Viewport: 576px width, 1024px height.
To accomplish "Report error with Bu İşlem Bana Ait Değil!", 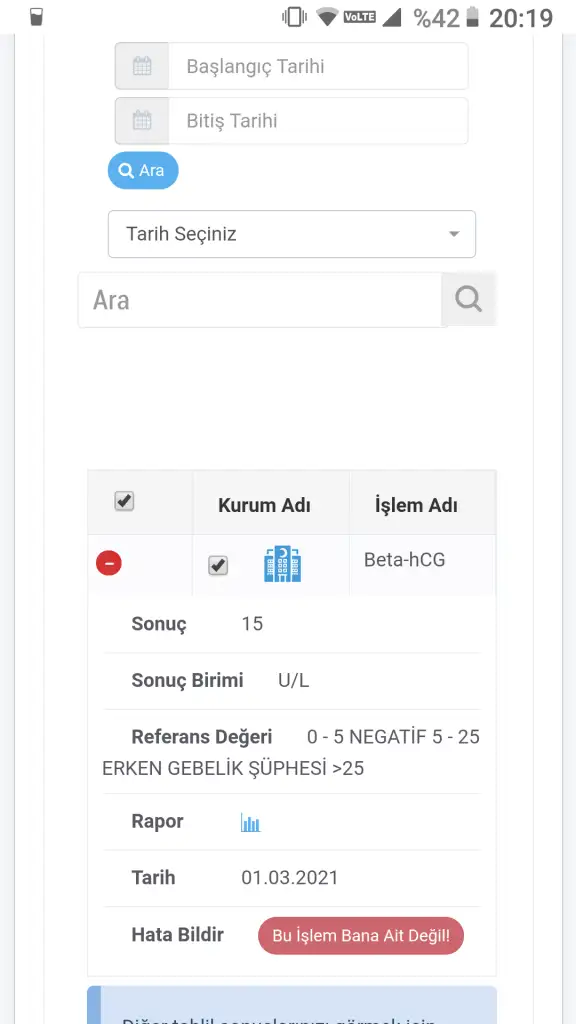I will tap(361, 936).
